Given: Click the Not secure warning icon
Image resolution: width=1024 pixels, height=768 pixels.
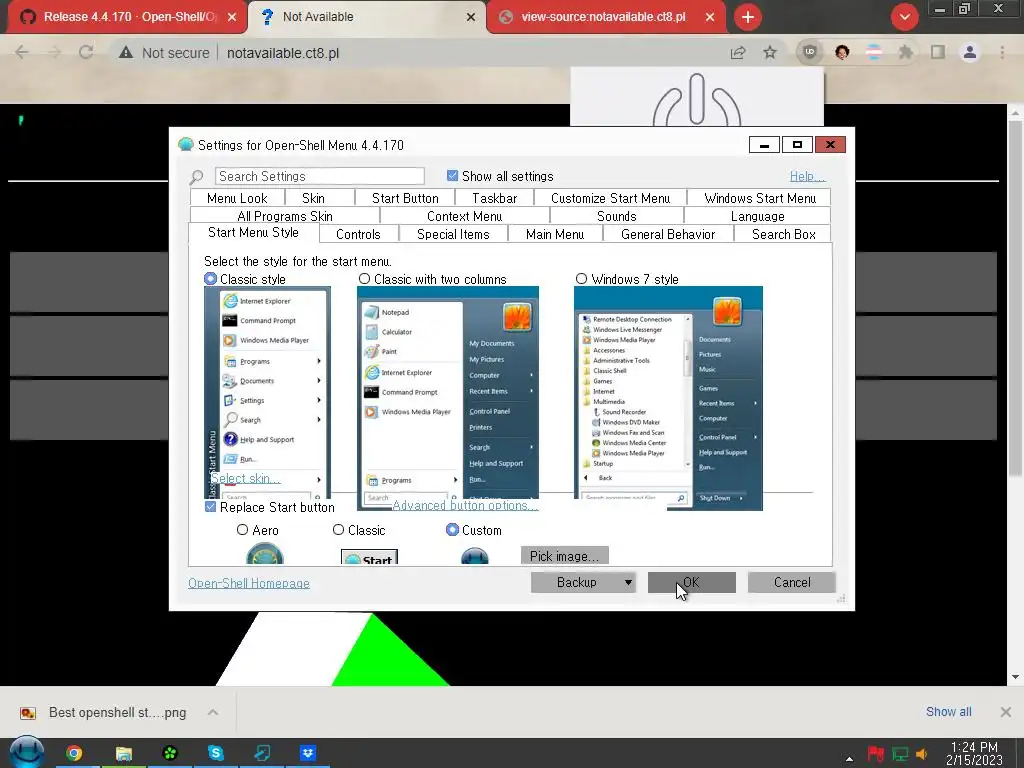Looking at the screenshot, I should [x=126, y=53].
